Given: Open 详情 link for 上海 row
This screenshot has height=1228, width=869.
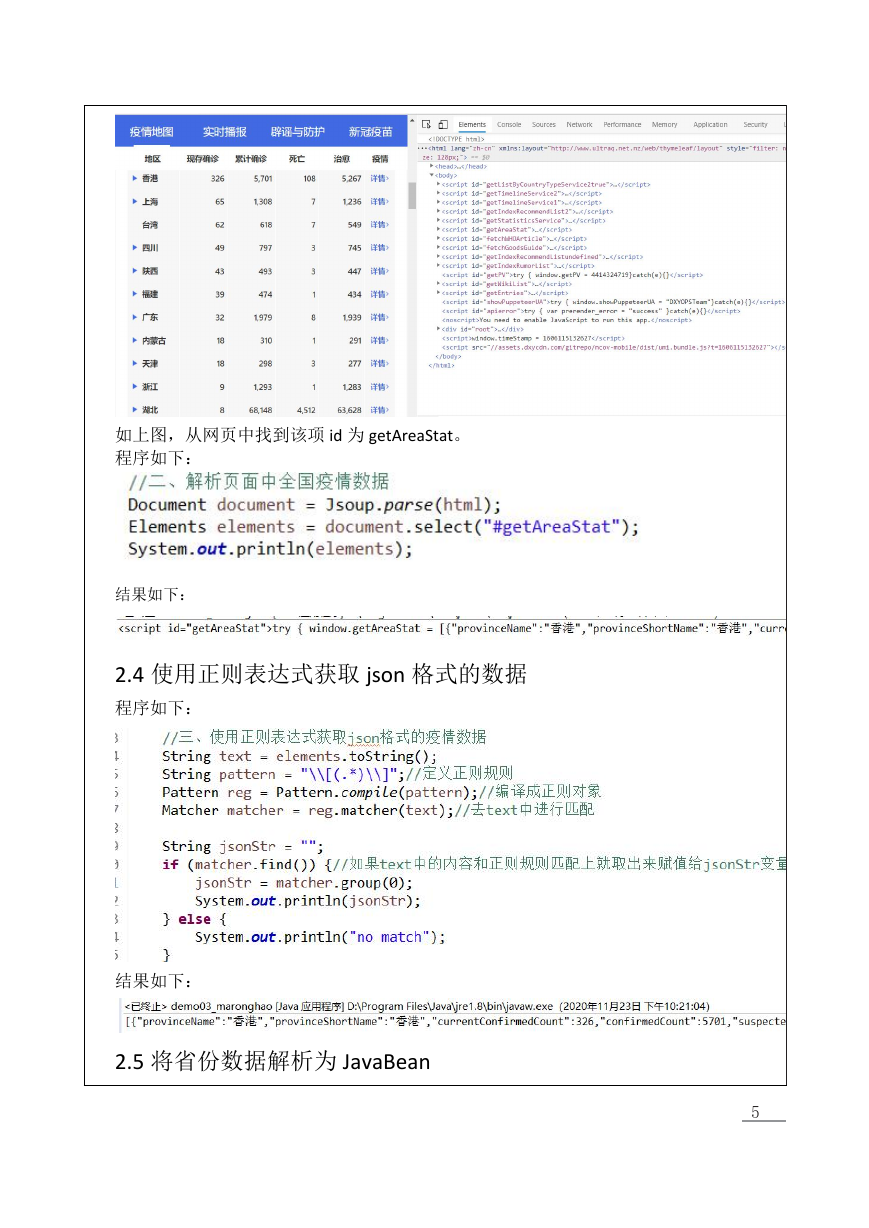Looking at the screenshot, I should (380, 202).
